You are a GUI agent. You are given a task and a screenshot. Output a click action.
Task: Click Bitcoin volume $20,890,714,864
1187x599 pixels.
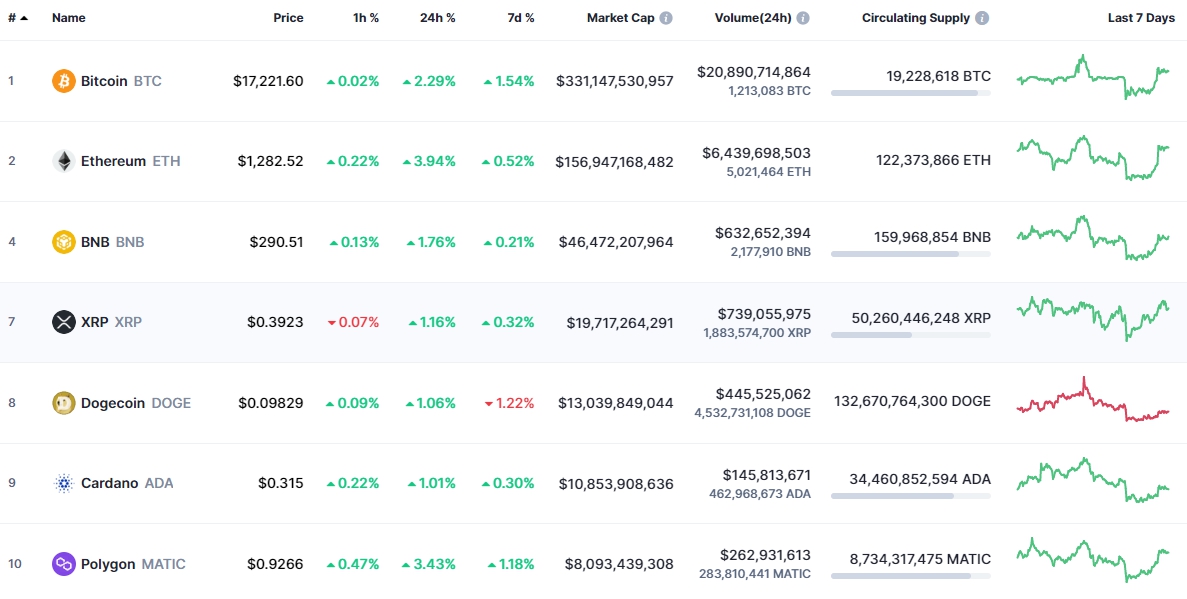pos(754,72)
